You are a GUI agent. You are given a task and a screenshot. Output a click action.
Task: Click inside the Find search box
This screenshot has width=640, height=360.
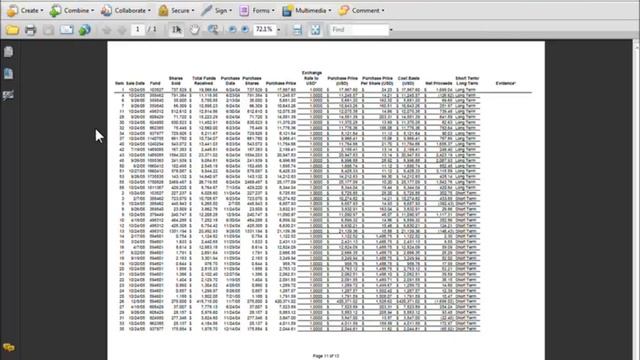(359, 30)
